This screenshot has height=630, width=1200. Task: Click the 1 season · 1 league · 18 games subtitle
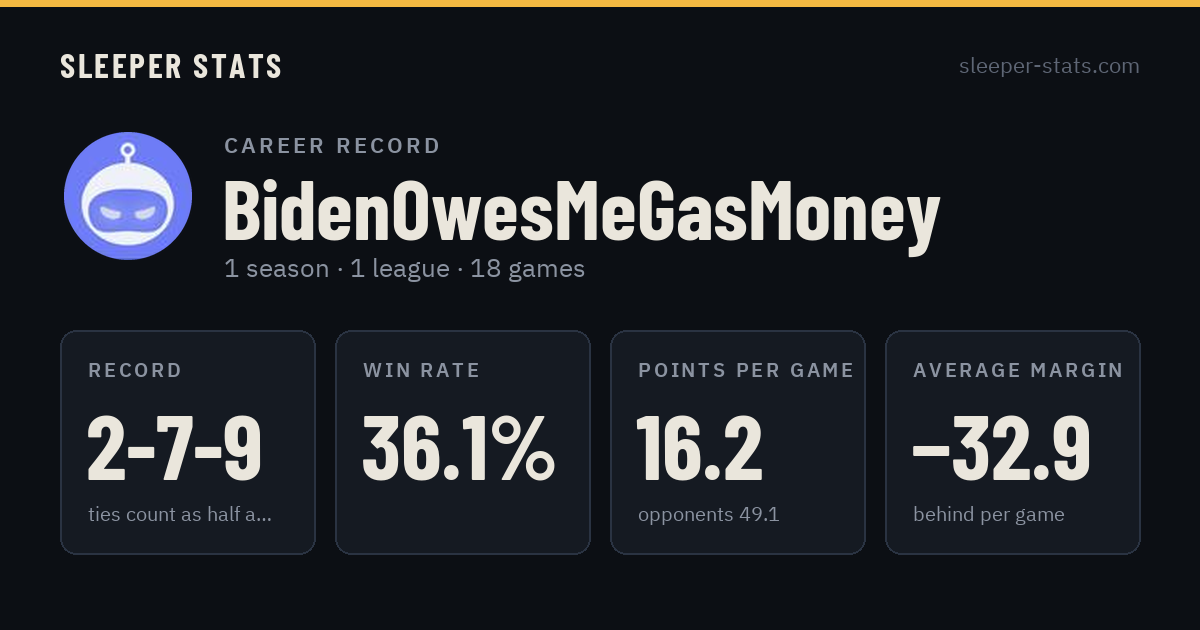(x=404, y=269)
